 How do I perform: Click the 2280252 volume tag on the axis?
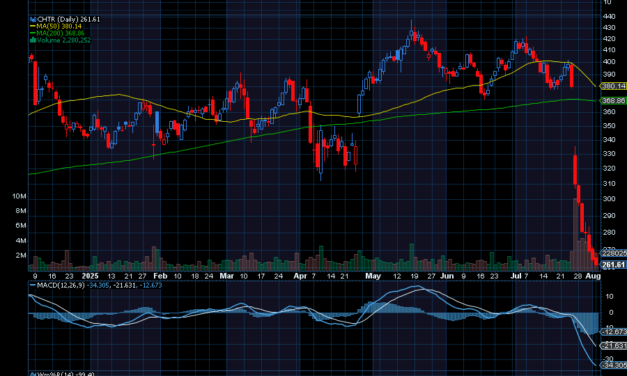point(614,253)
